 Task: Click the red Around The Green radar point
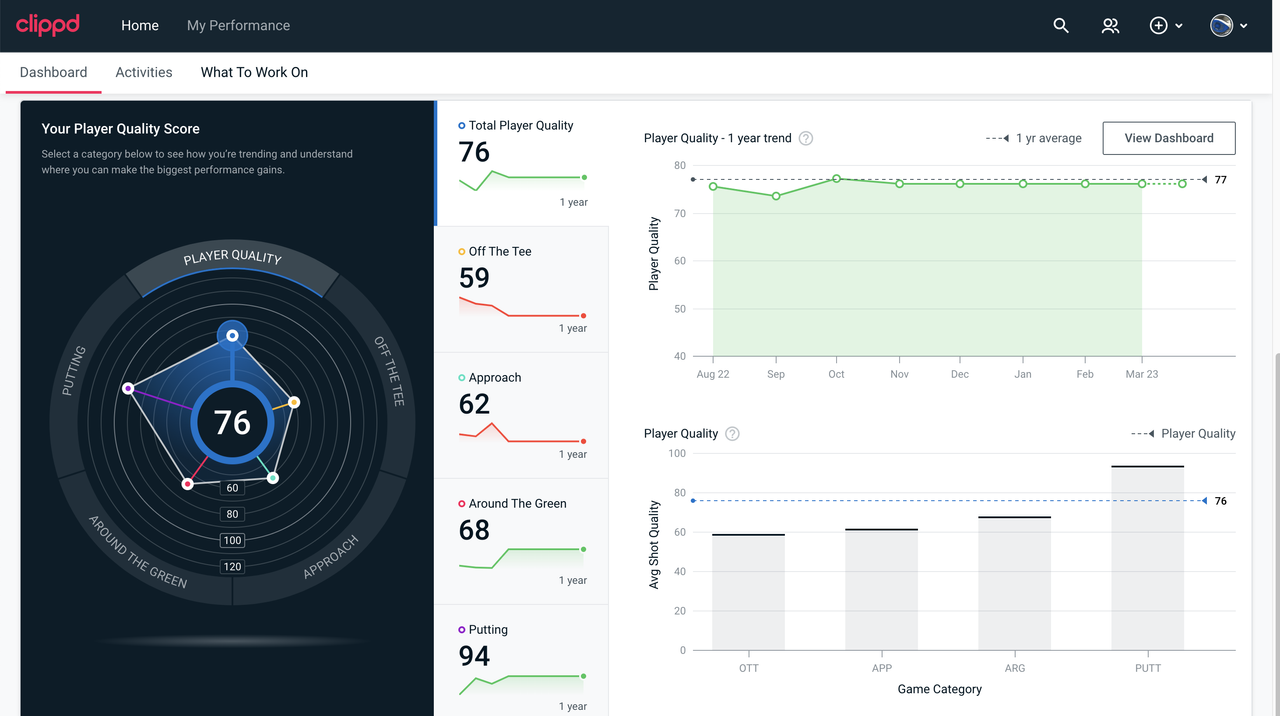187,484
